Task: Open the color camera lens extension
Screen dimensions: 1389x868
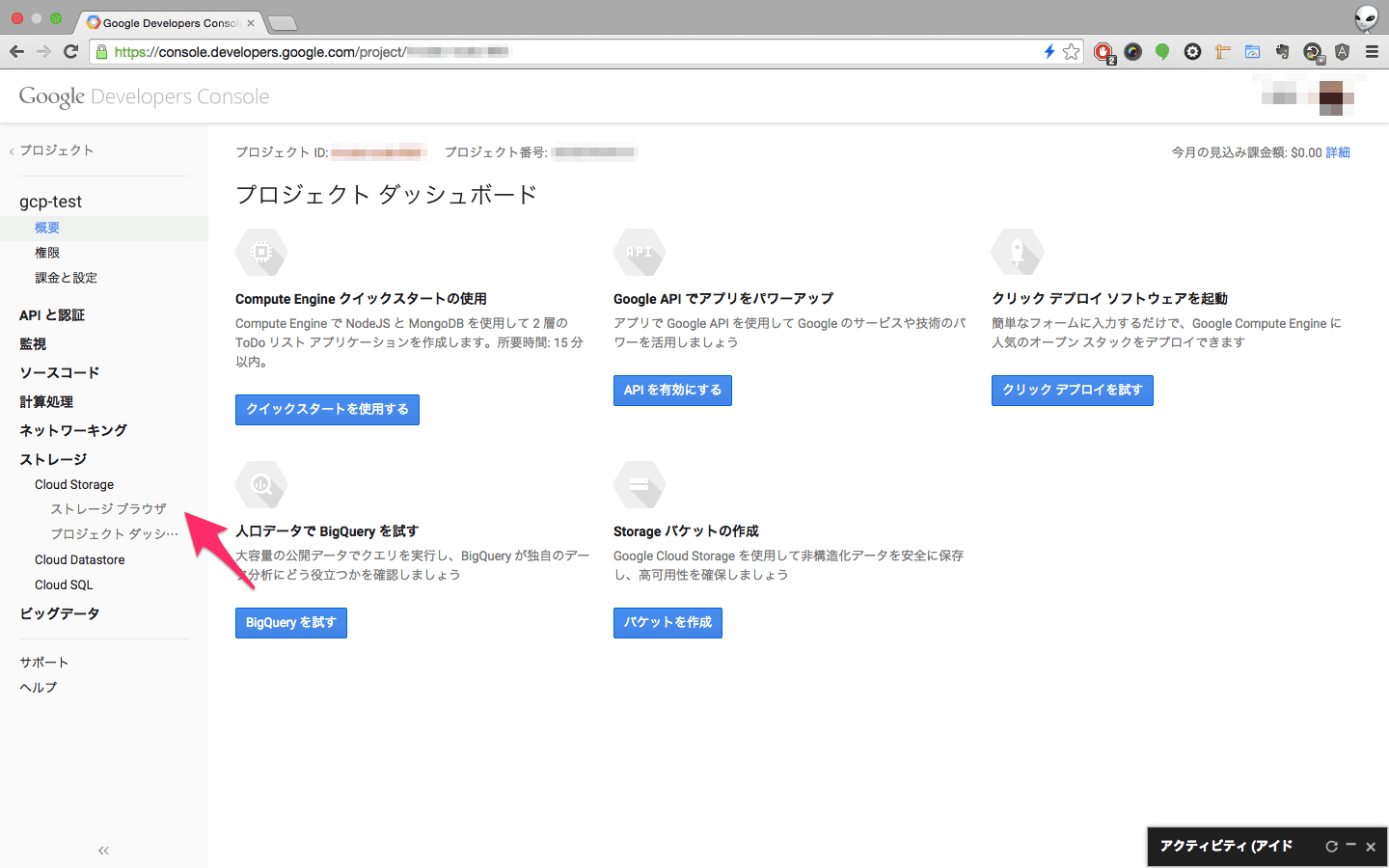Action: click(1133, 52)
